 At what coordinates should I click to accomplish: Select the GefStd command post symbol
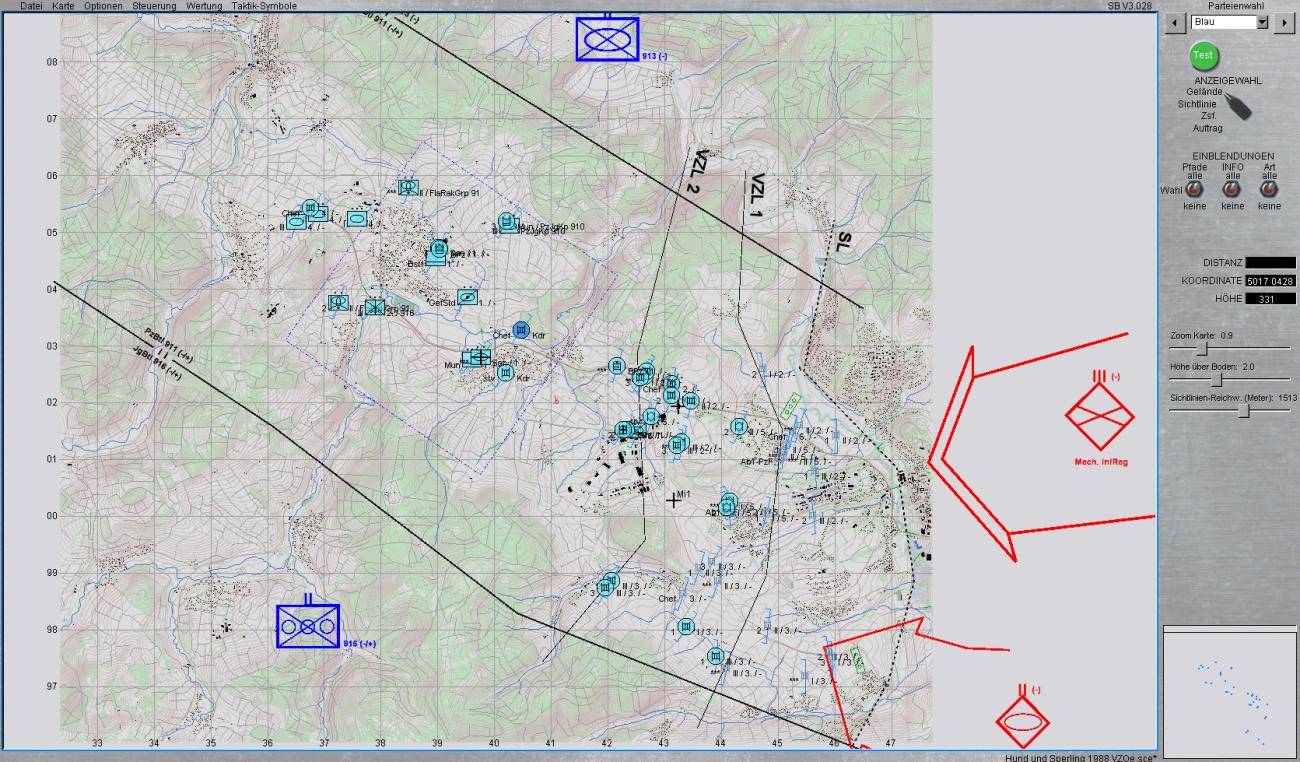click(x=465, y=297)
